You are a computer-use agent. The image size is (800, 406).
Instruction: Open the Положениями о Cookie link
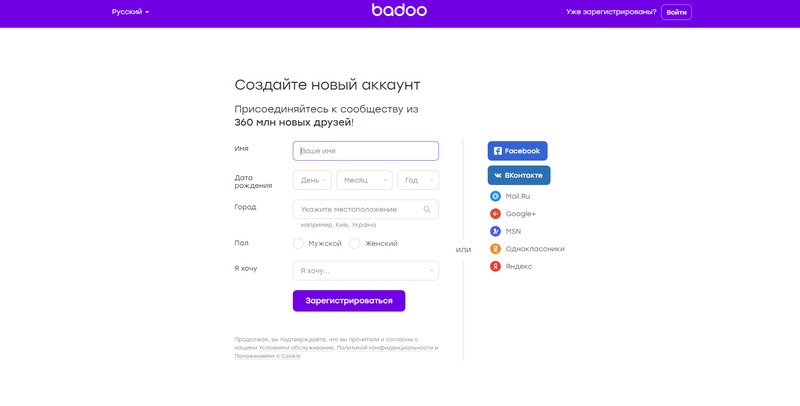(267, 356)
